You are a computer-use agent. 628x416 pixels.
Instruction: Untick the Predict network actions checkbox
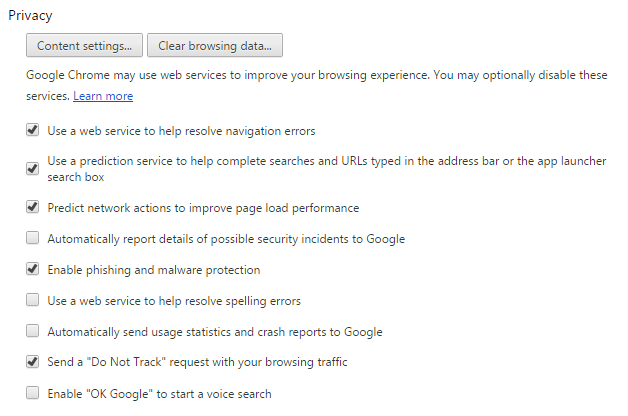[x=33, y=207]
